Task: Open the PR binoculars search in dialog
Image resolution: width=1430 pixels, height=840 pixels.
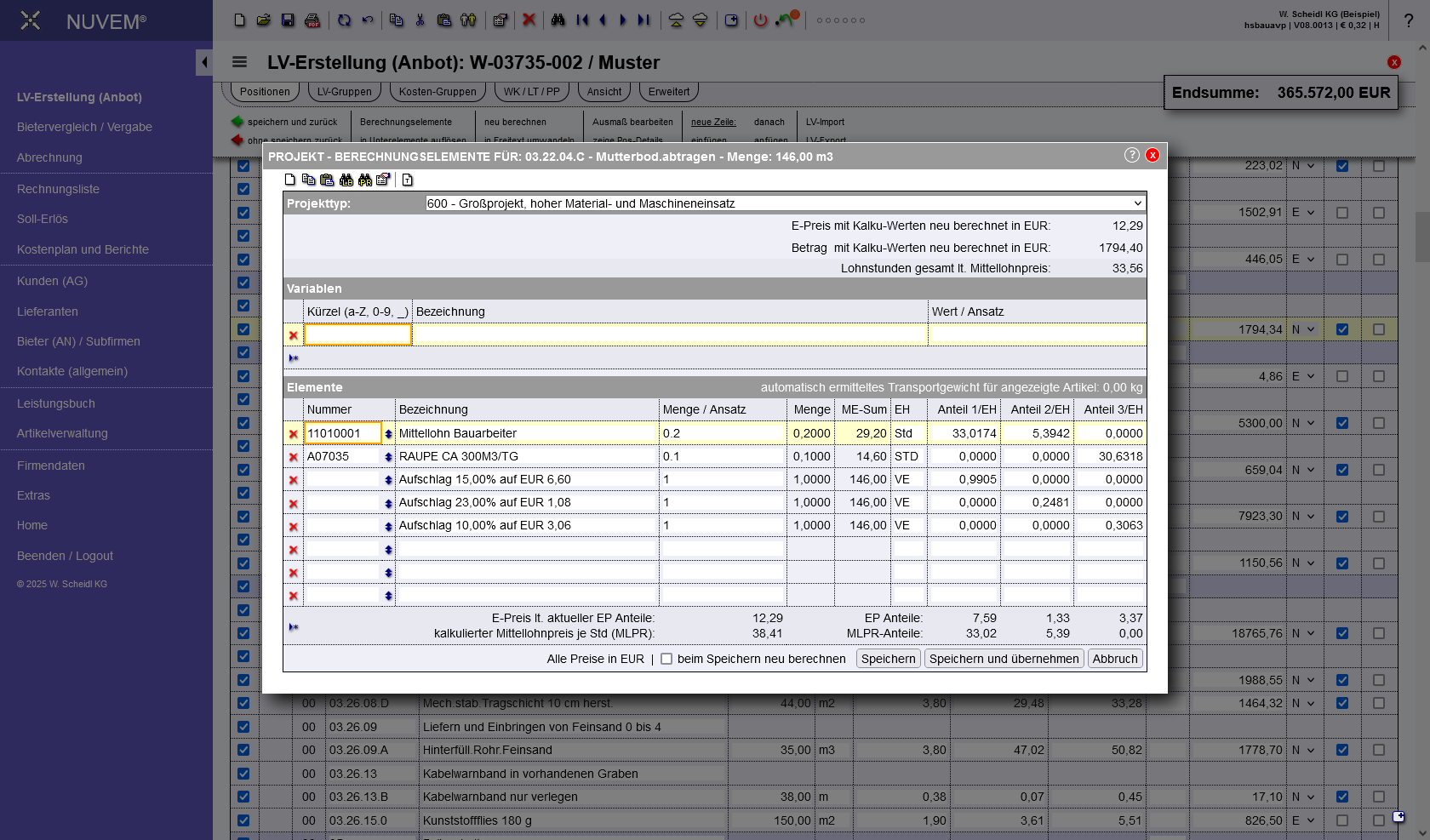Action: coord(364,180)
